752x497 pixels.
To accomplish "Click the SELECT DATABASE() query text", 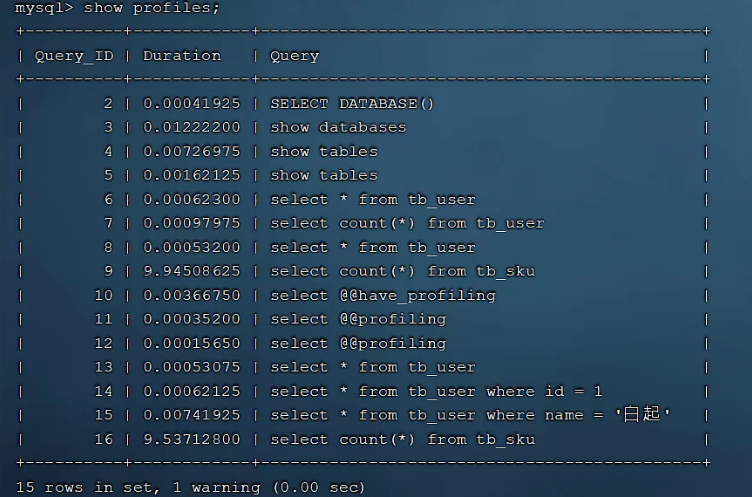I will 352,104.
